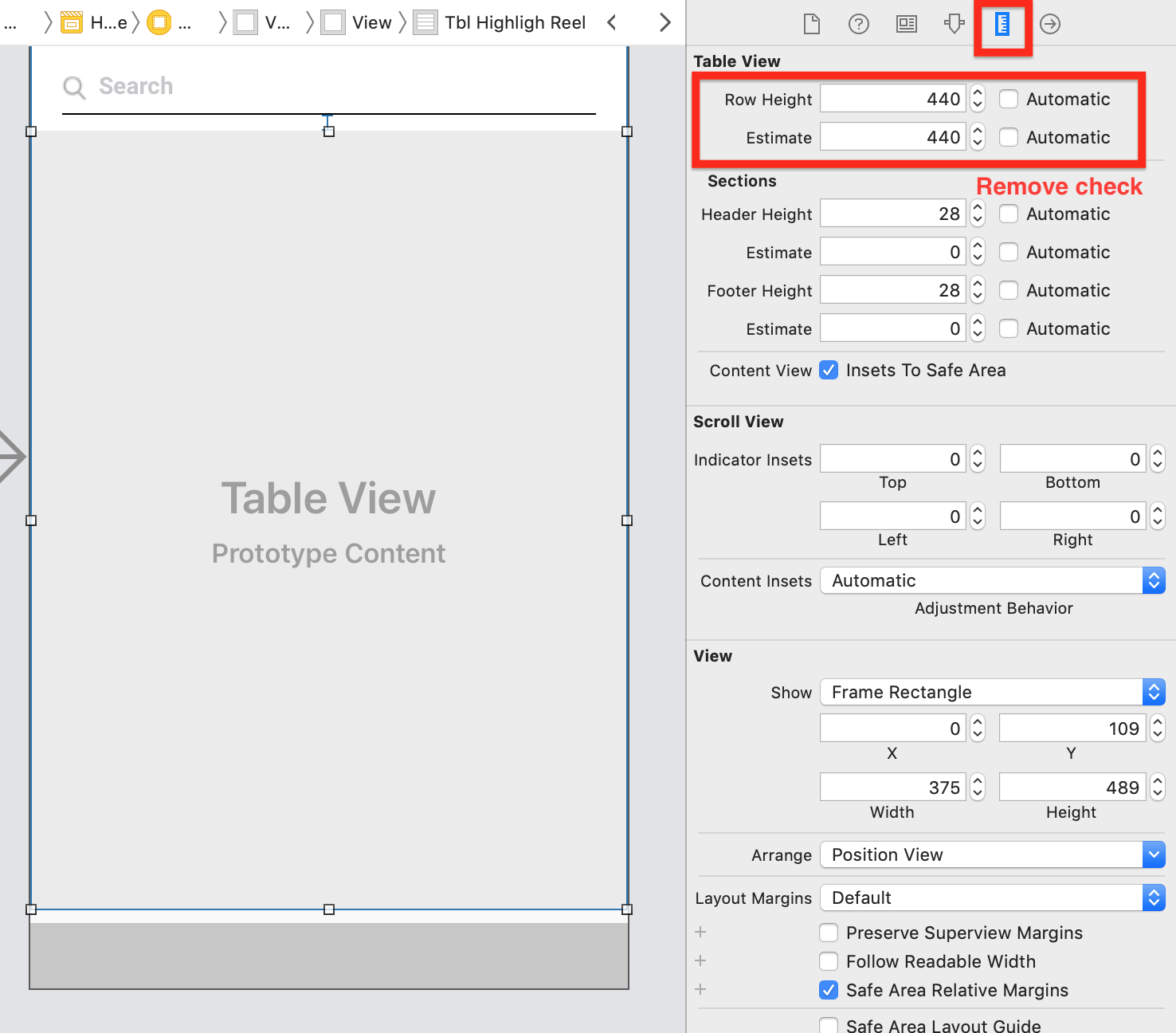Switch to the Identity inspector
1176x1033 pixels.
(907, 24)
